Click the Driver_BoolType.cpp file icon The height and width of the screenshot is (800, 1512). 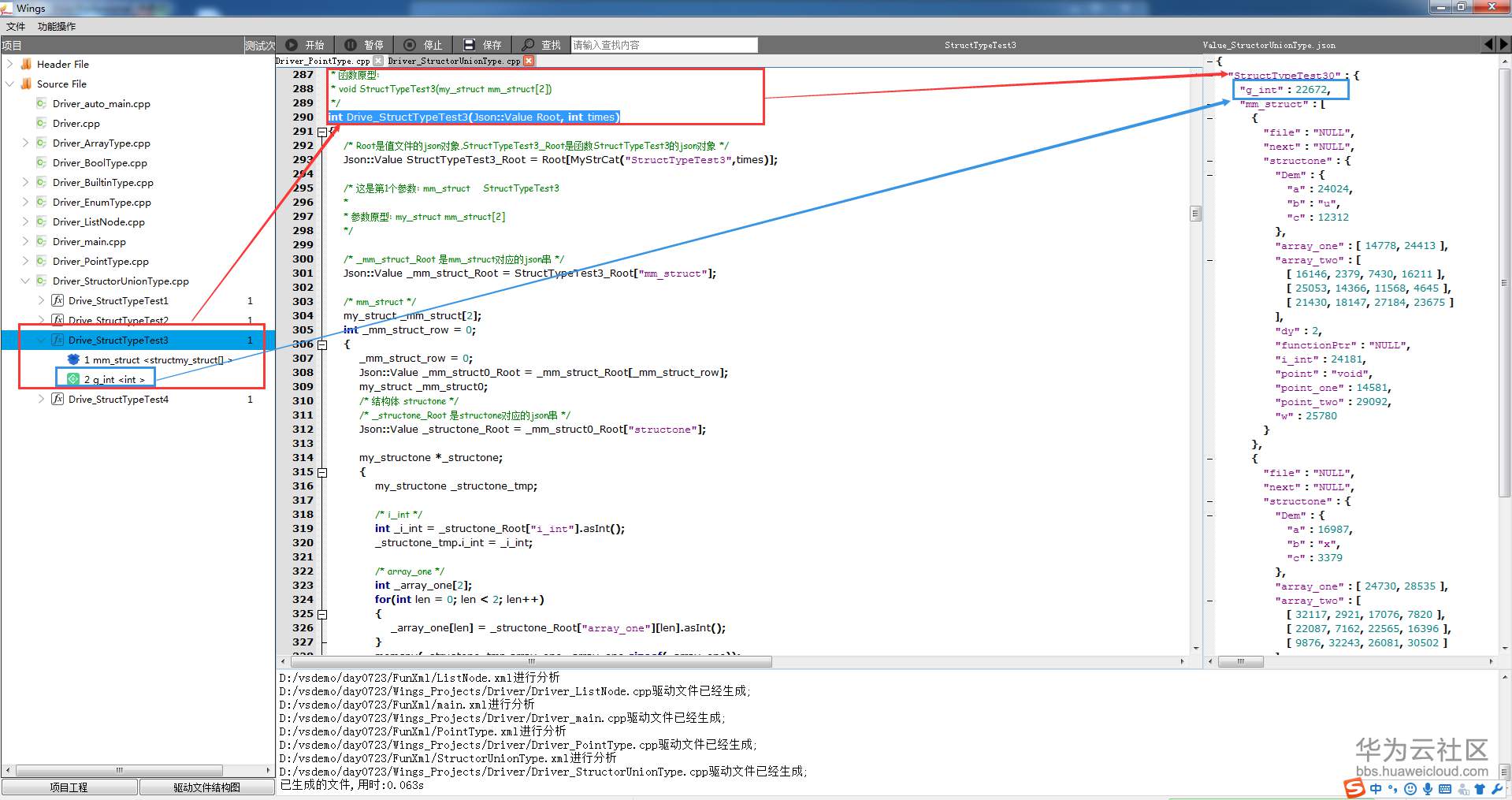pyautogui.click(x=42, y=162)
